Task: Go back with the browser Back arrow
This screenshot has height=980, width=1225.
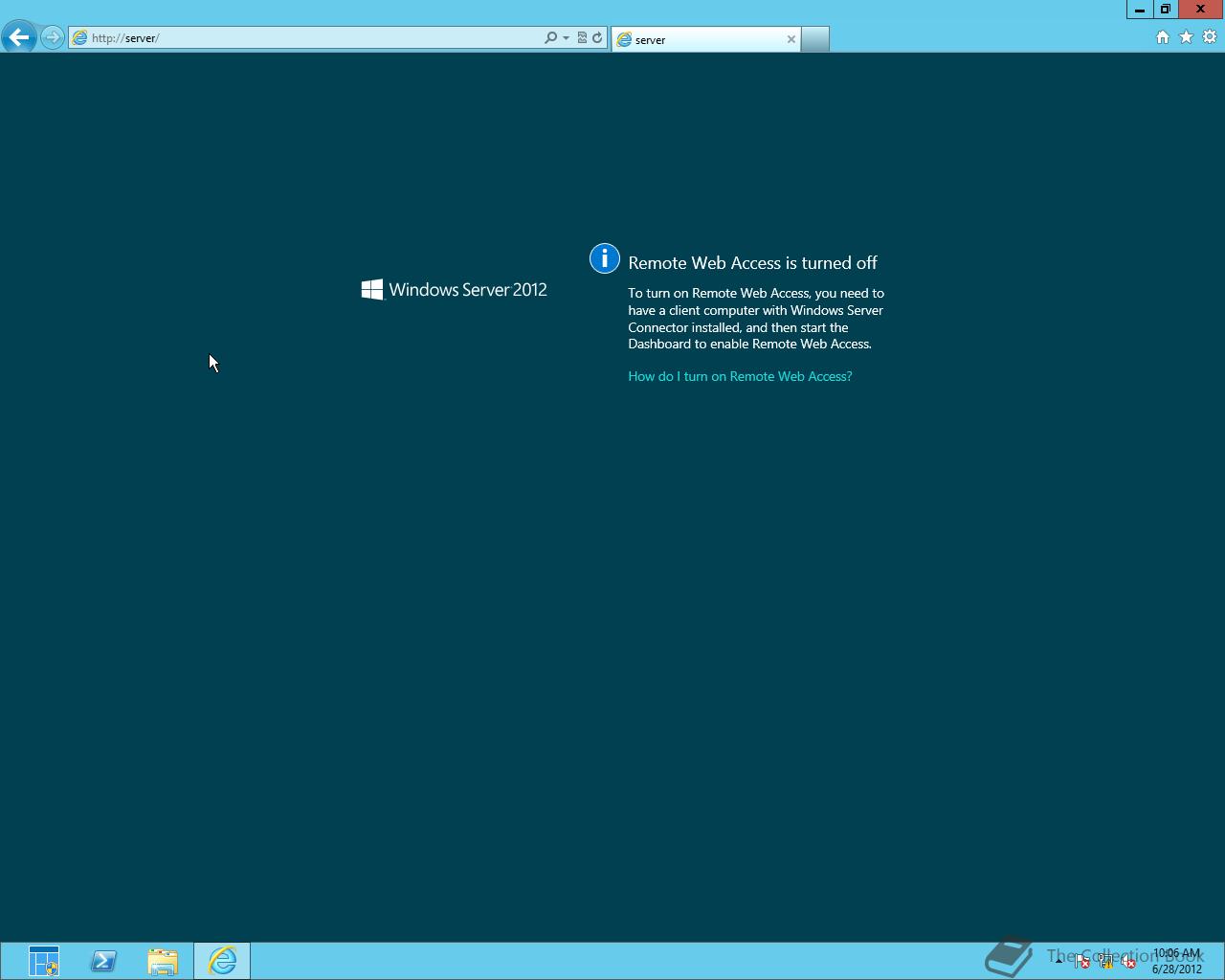Action: point(18,37)
